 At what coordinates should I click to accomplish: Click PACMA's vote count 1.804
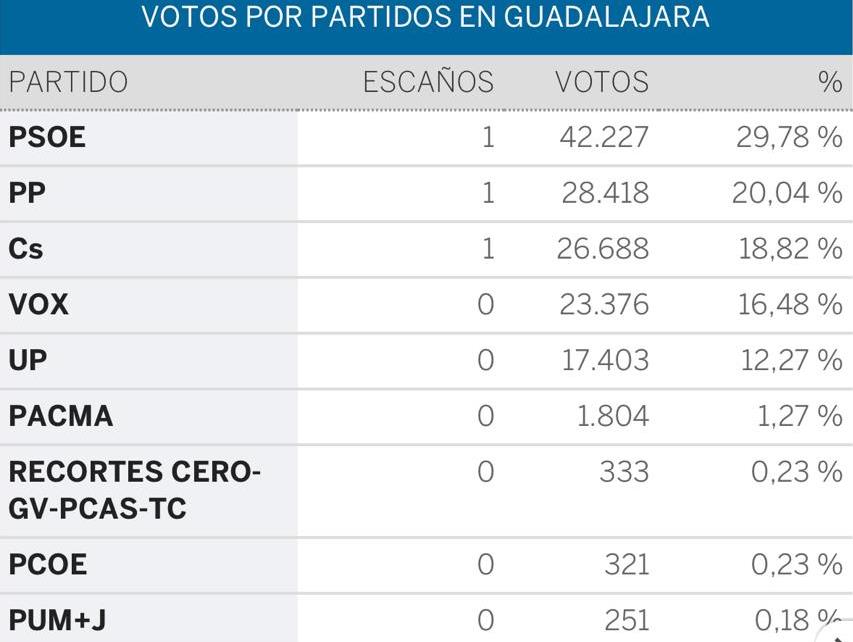tap(613, 417)
